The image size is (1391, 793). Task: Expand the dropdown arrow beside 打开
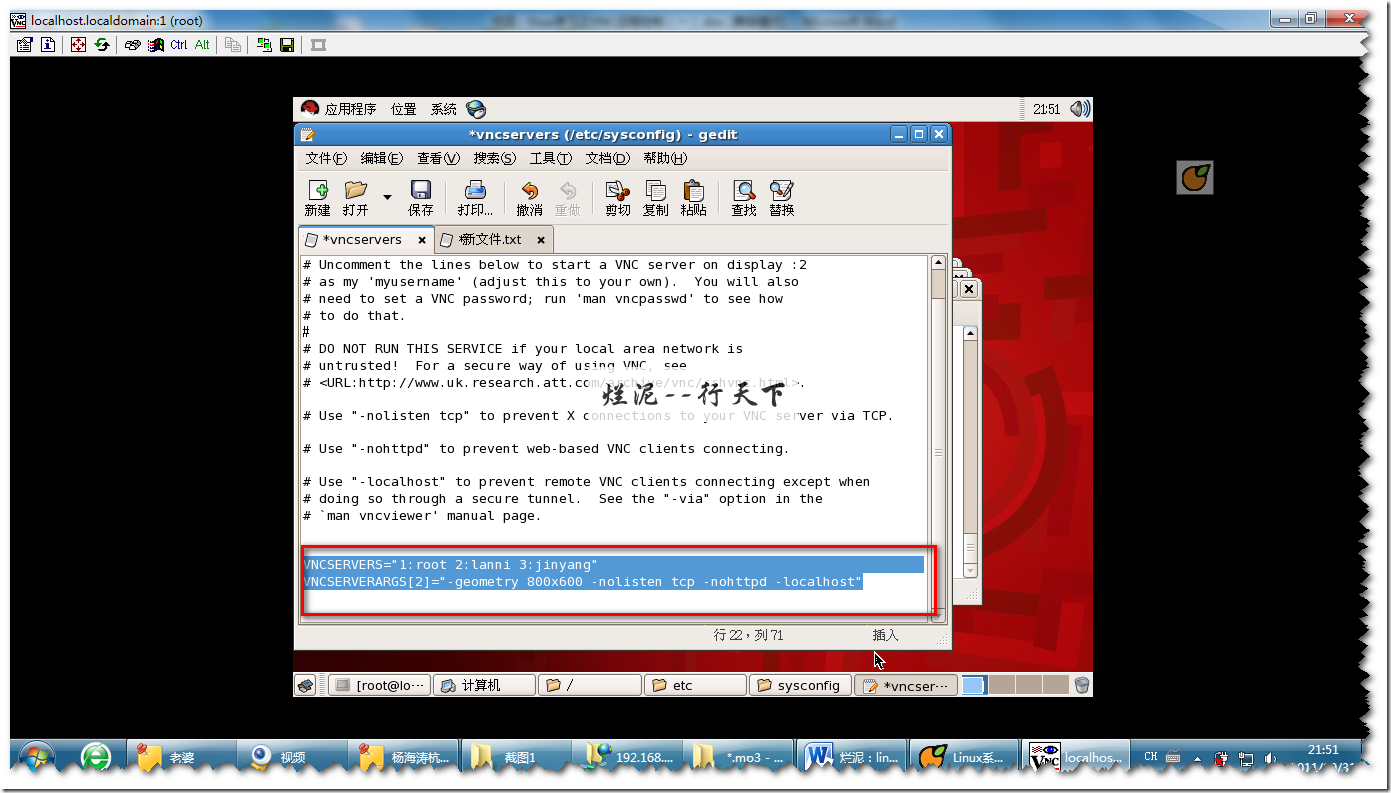[387, 196]
